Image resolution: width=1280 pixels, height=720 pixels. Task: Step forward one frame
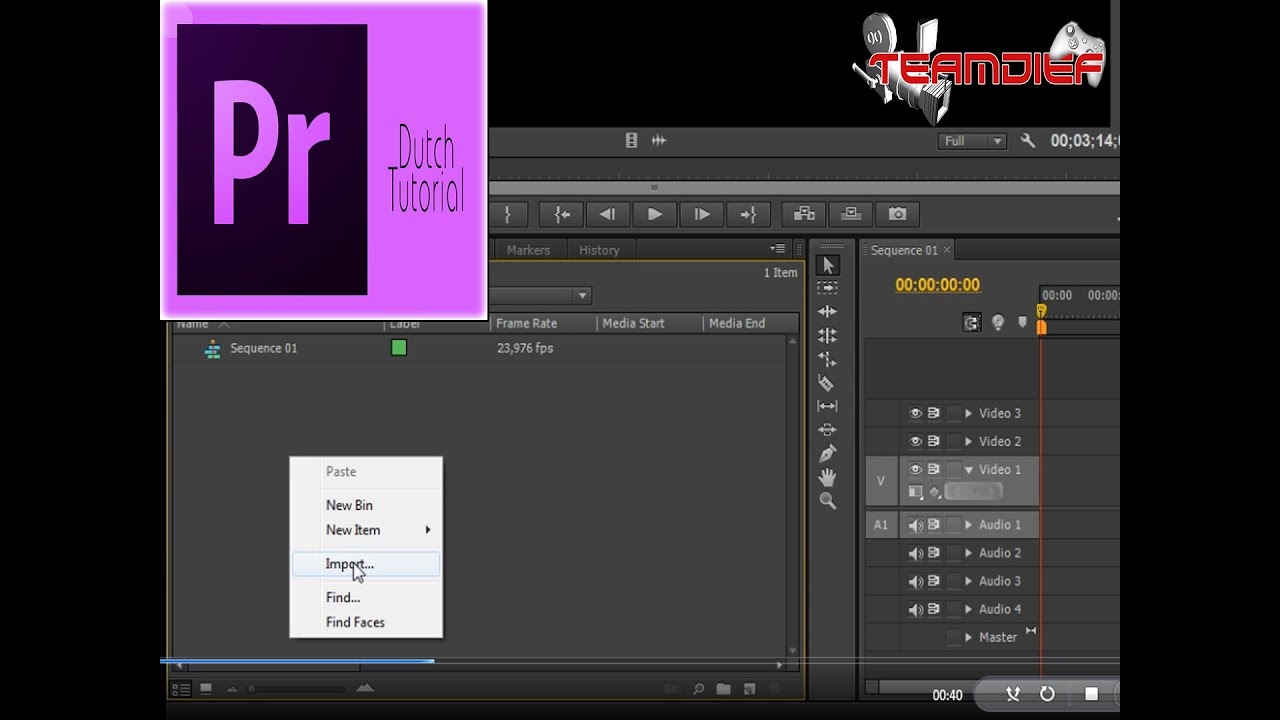[702, 214]
